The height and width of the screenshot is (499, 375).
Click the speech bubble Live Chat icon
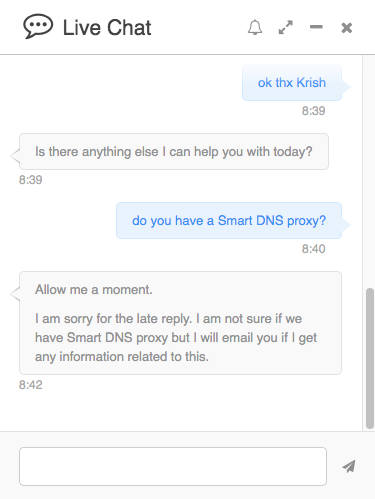click(38, 26)
